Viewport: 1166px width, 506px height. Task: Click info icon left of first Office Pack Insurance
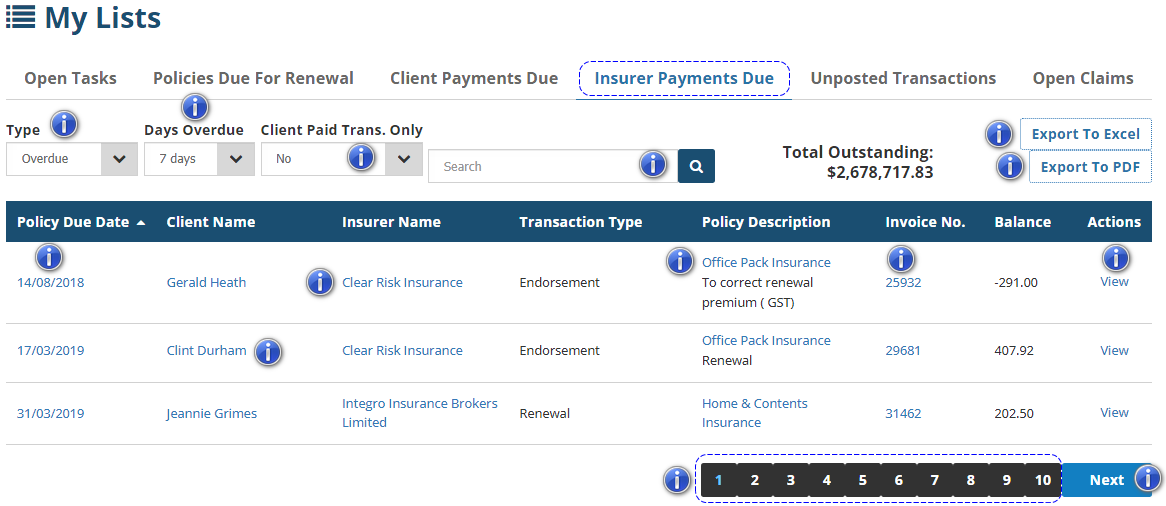(680, 260)
